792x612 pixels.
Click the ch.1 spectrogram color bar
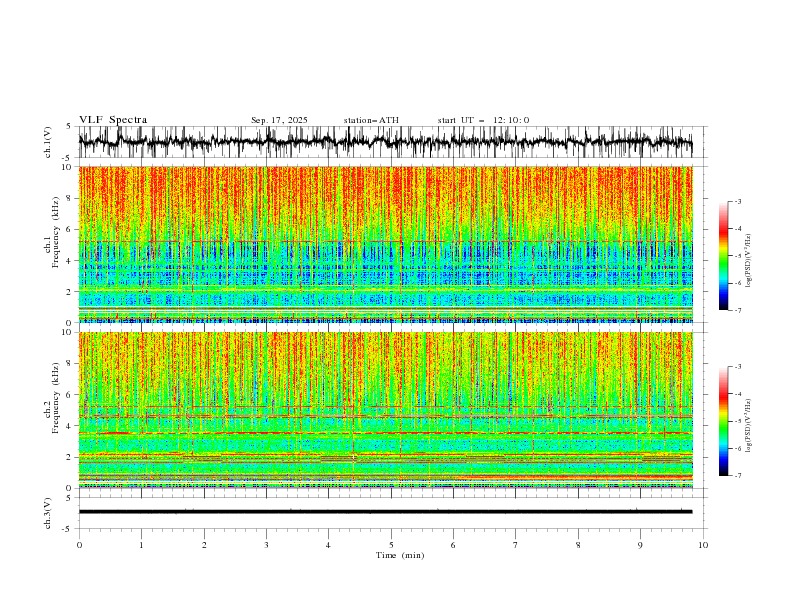point(723,256)
